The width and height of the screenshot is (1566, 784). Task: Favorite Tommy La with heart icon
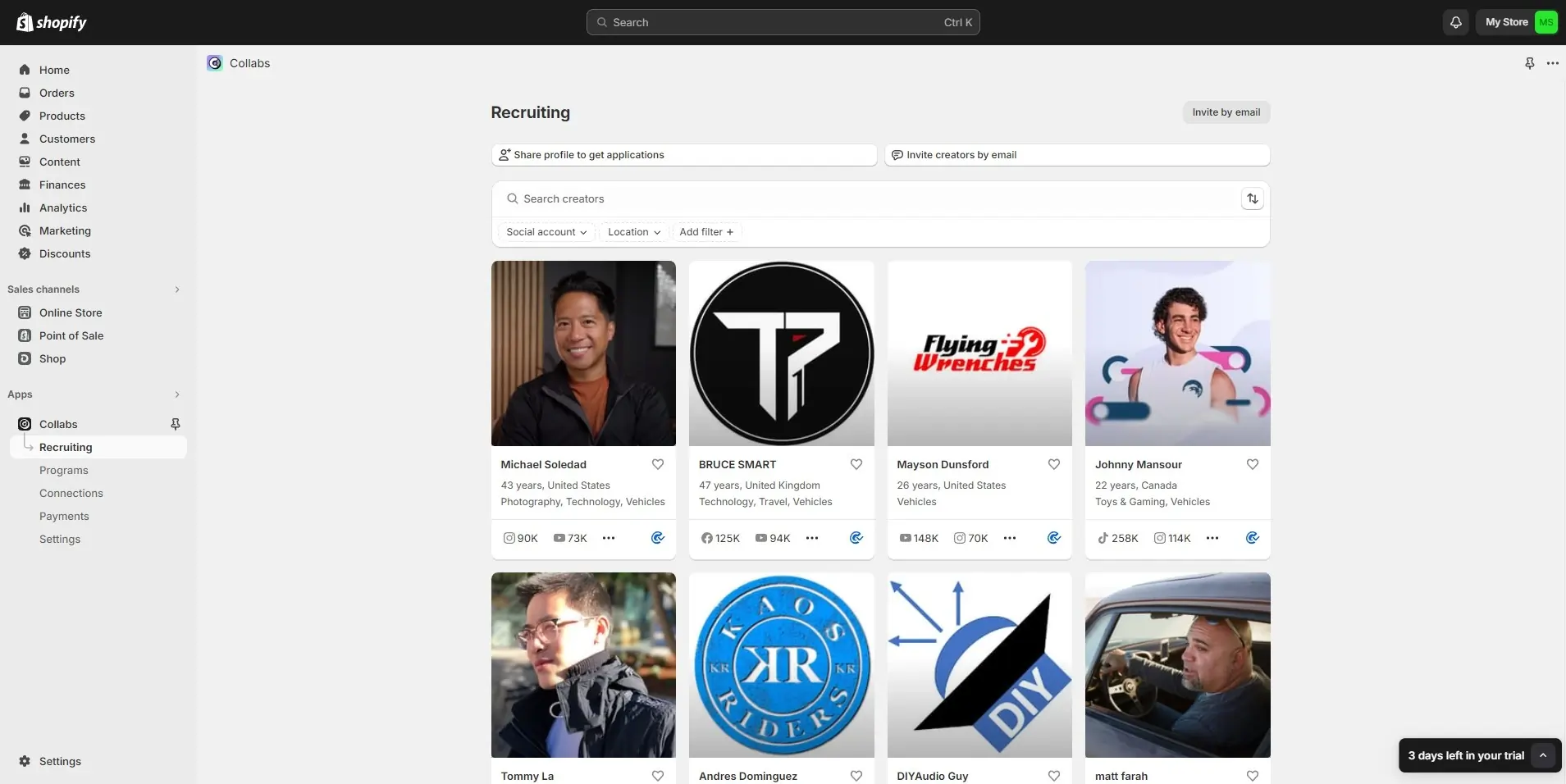tap(658, 776)
